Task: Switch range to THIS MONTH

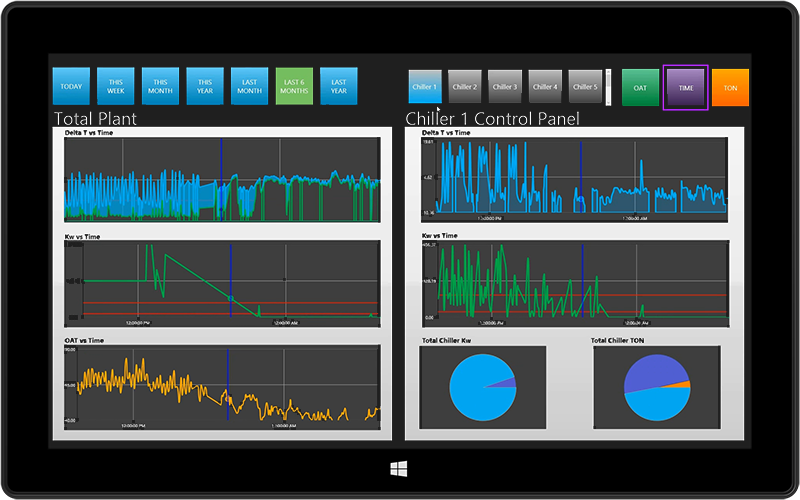Action: 160,87
